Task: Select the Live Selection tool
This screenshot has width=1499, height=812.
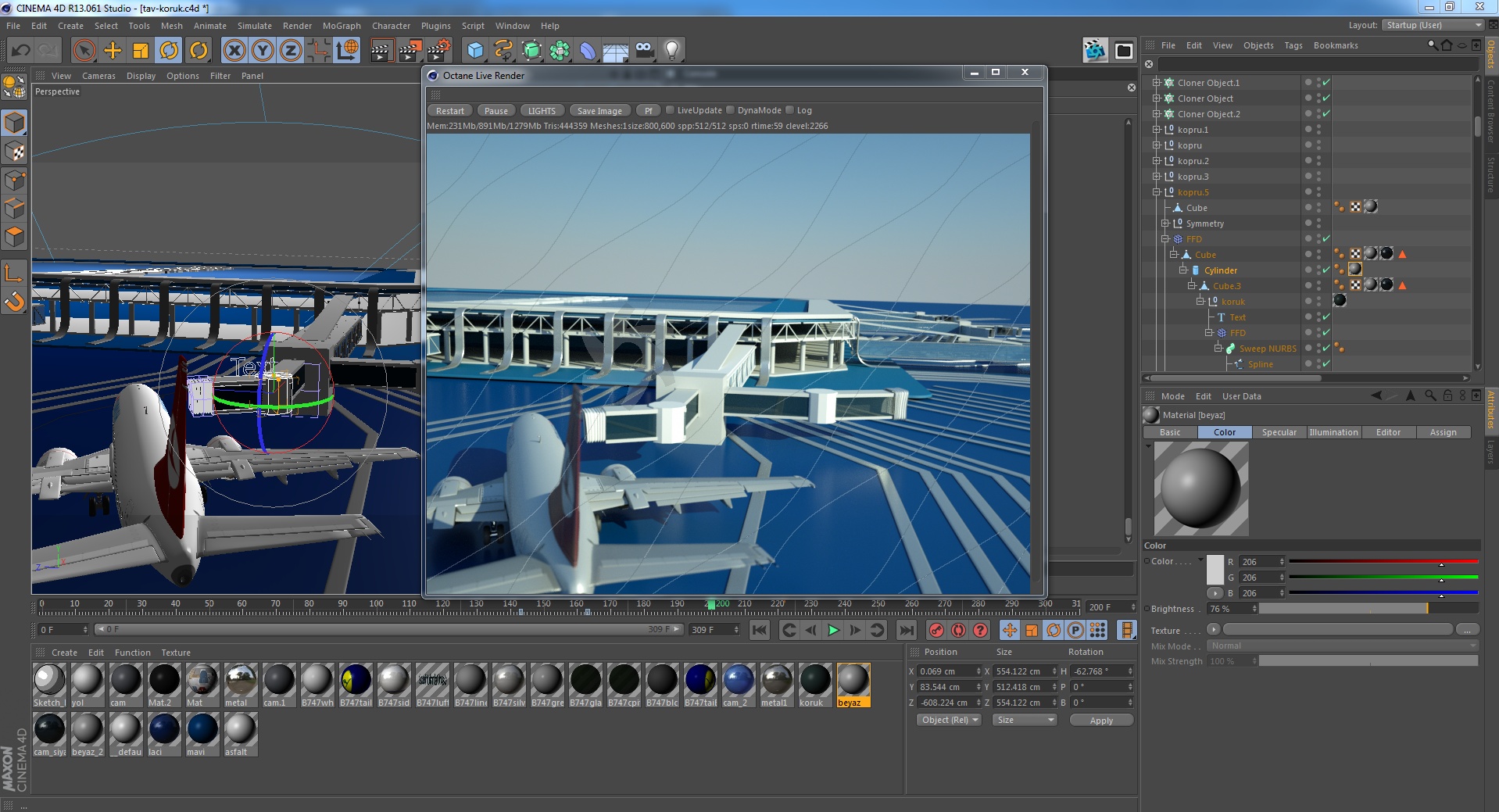Action: pyautogui.click(x=84, y=51)
